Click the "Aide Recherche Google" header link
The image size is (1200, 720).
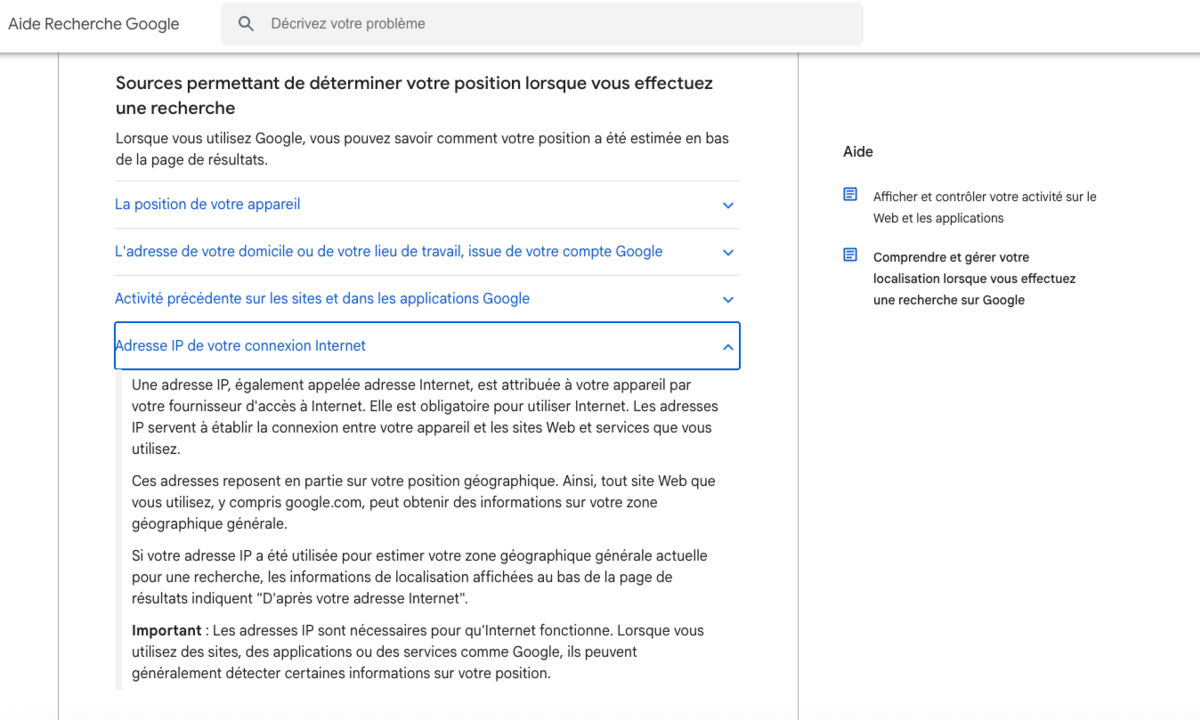(x=93, y=23)
